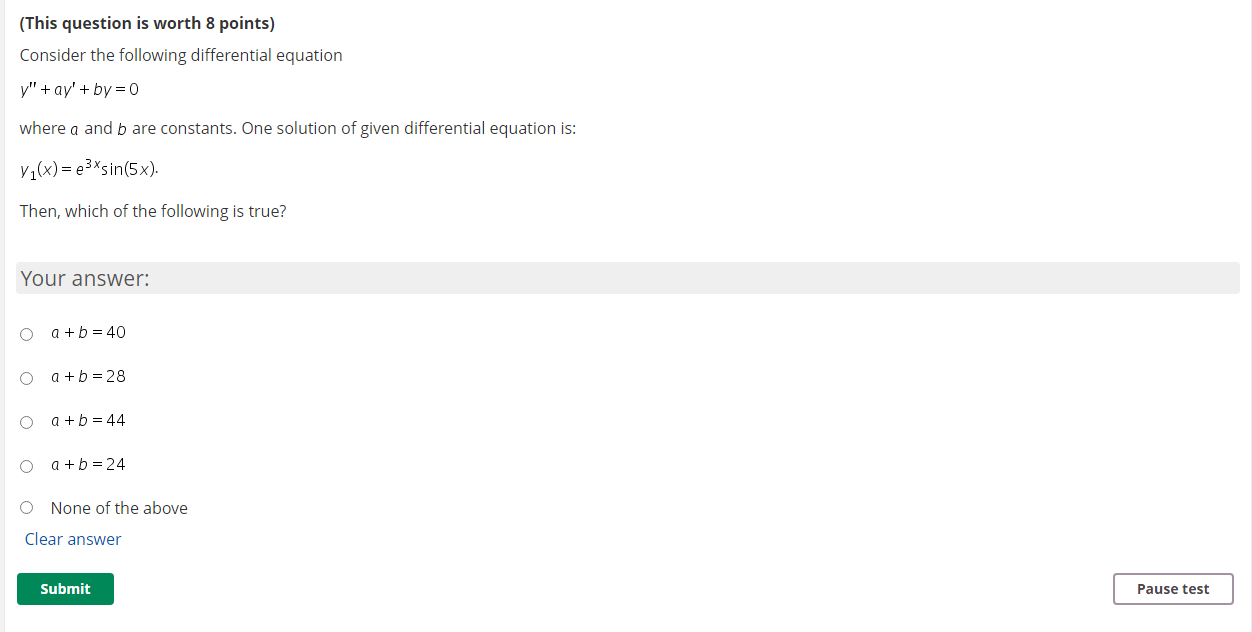Select the radio button for a + b = 40
The image size is (1252, 632).
26,334
